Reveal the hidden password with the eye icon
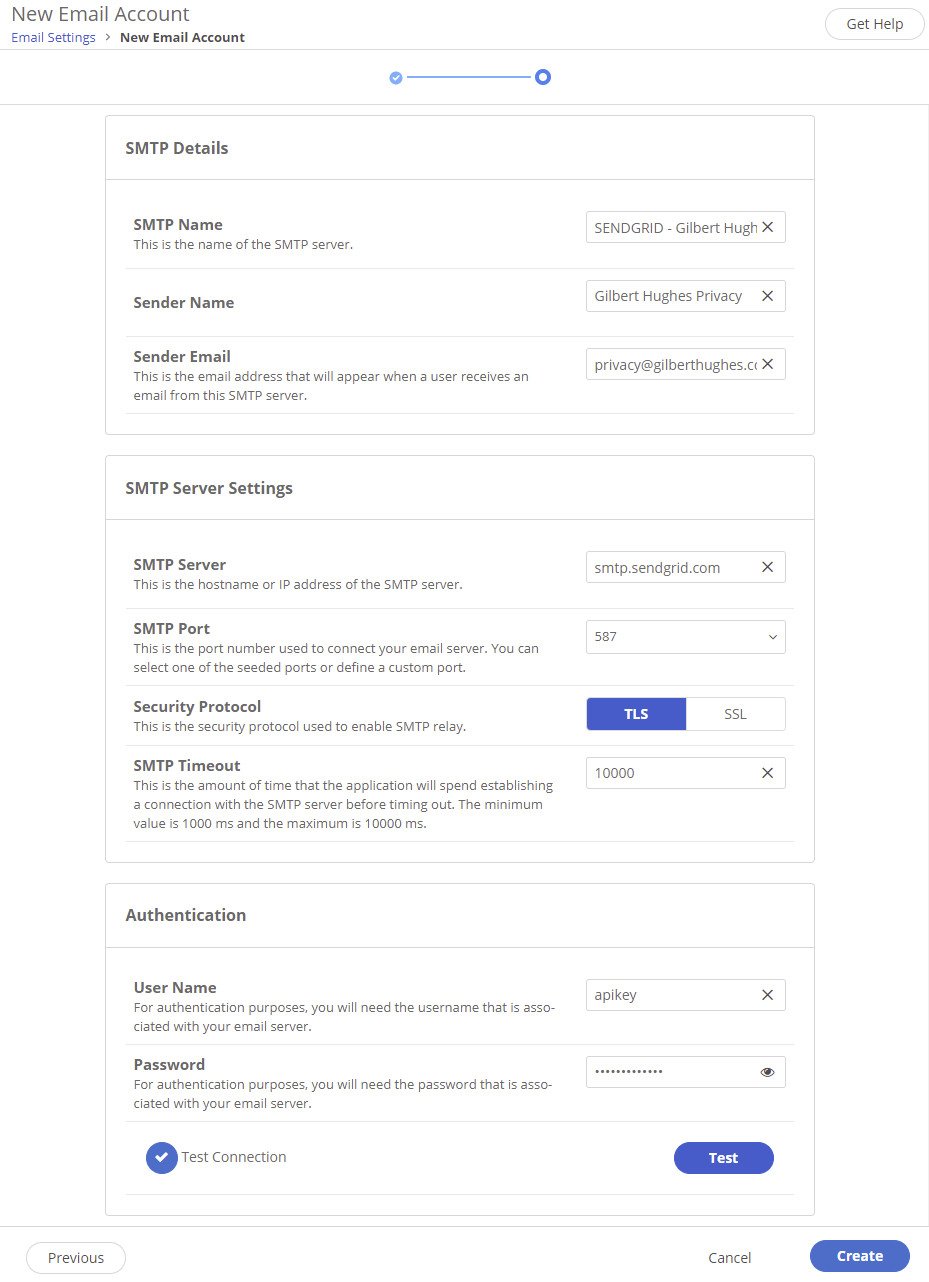Viewport: 929px width, 1282px height. pos(767,1071)
